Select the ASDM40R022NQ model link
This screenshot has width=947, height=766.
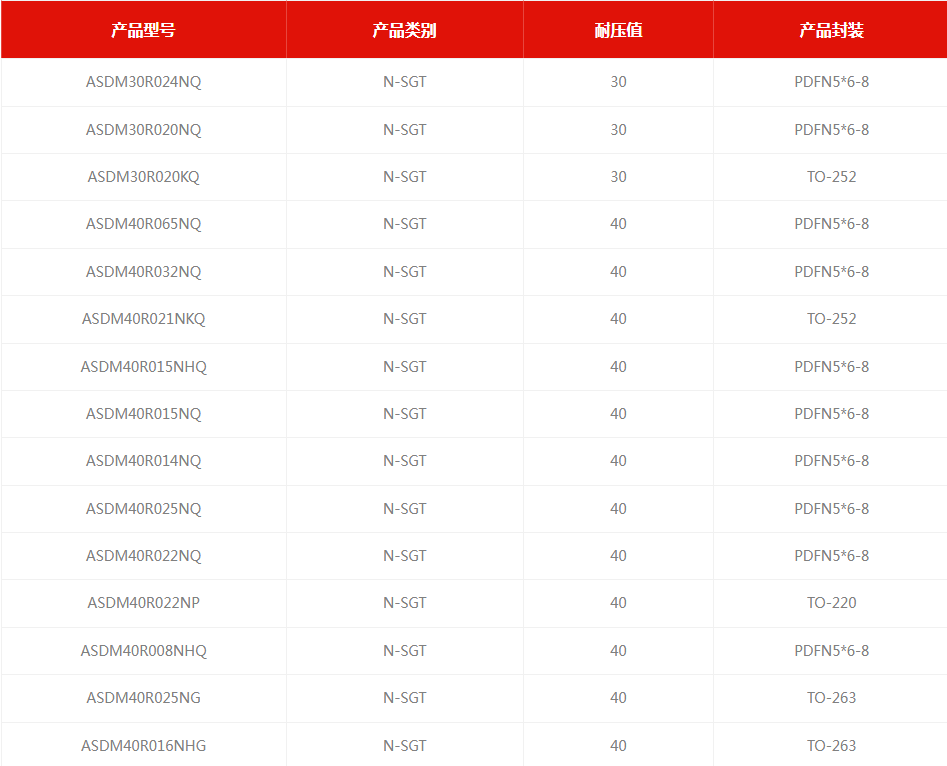tap(143, 556)
